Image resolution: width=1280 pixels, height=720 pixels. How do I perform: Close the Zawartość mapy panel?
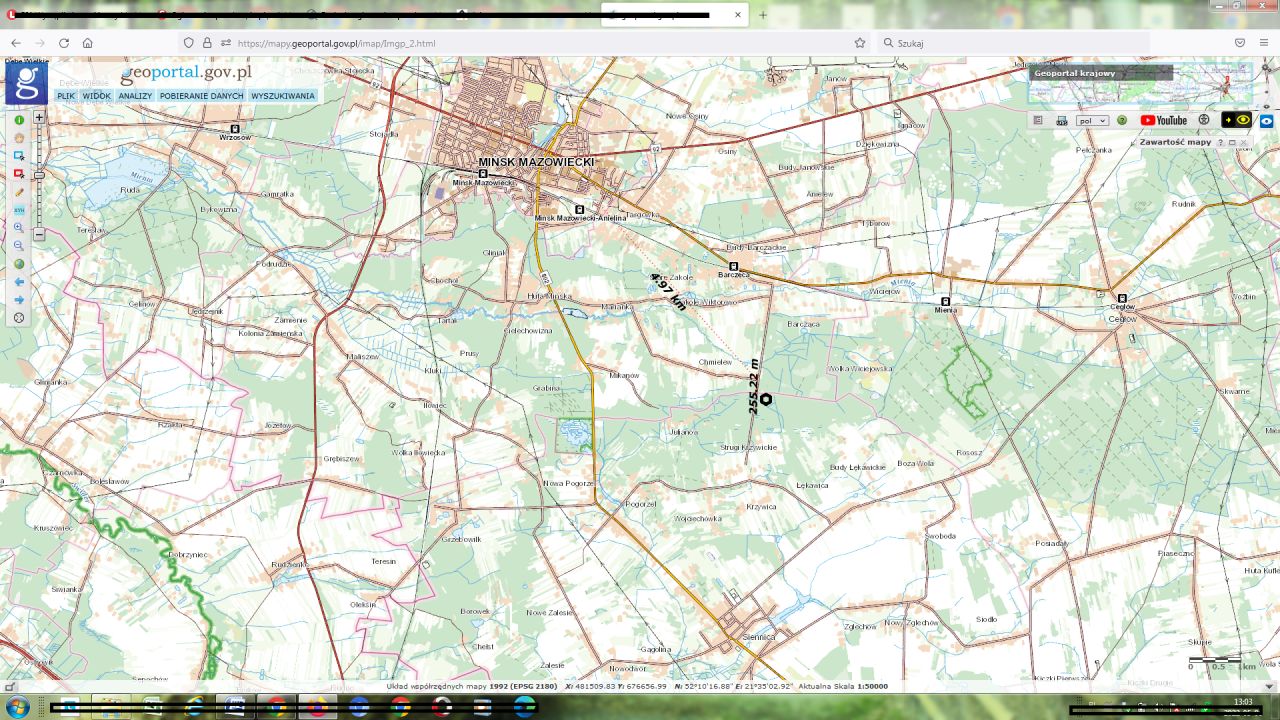(x=1243, y=143)
